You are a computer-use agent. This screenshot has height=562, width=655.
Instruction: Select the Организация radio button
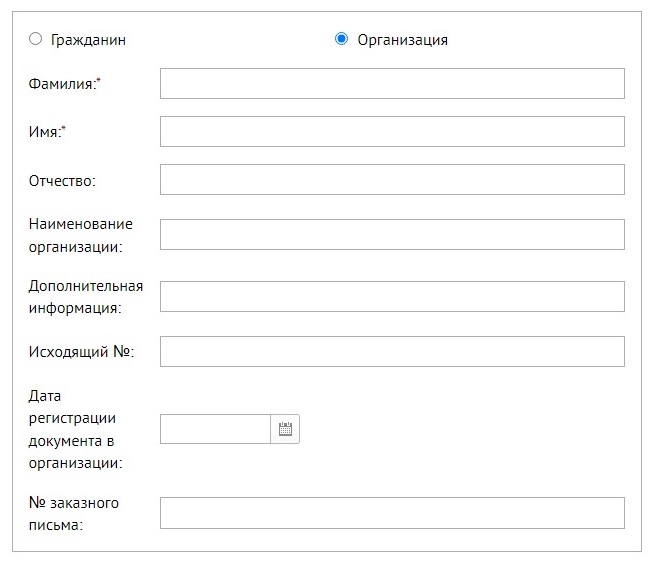(x=342, y=39)
